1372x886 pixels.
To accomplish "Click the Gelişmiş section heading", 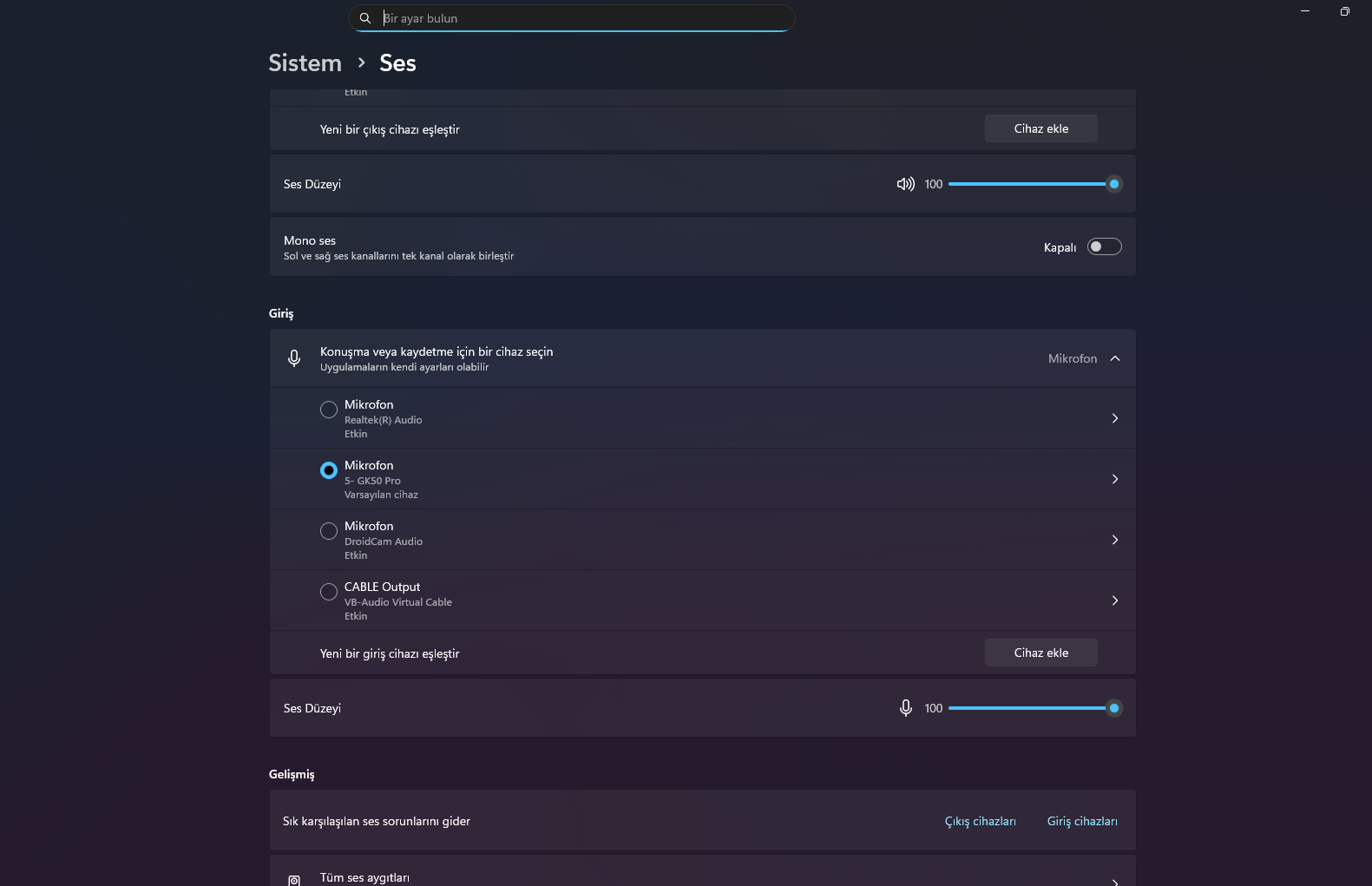I will 292,774.
